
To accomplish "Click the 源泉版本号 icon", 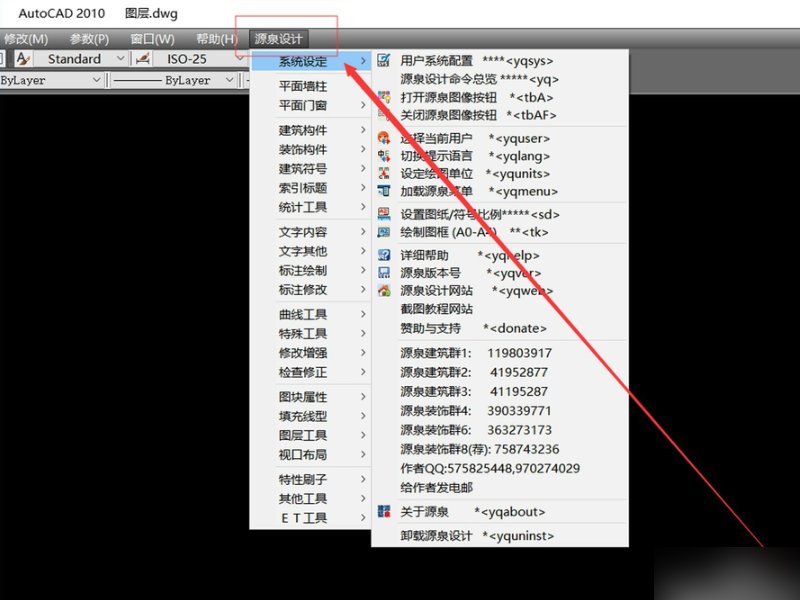I will pos(384,273).
